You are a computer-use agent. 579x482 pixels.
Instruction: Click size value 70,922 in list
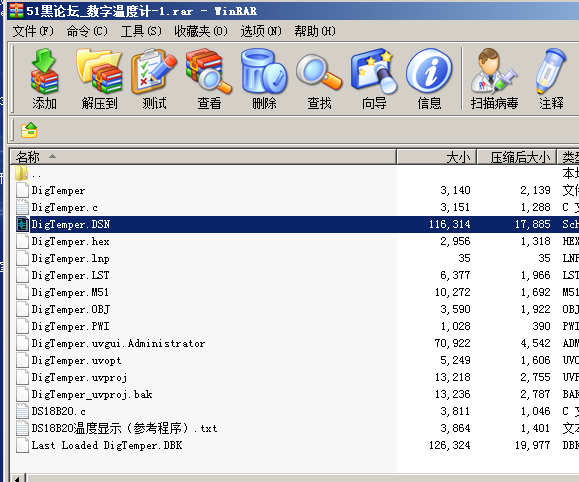pos(452,343)
